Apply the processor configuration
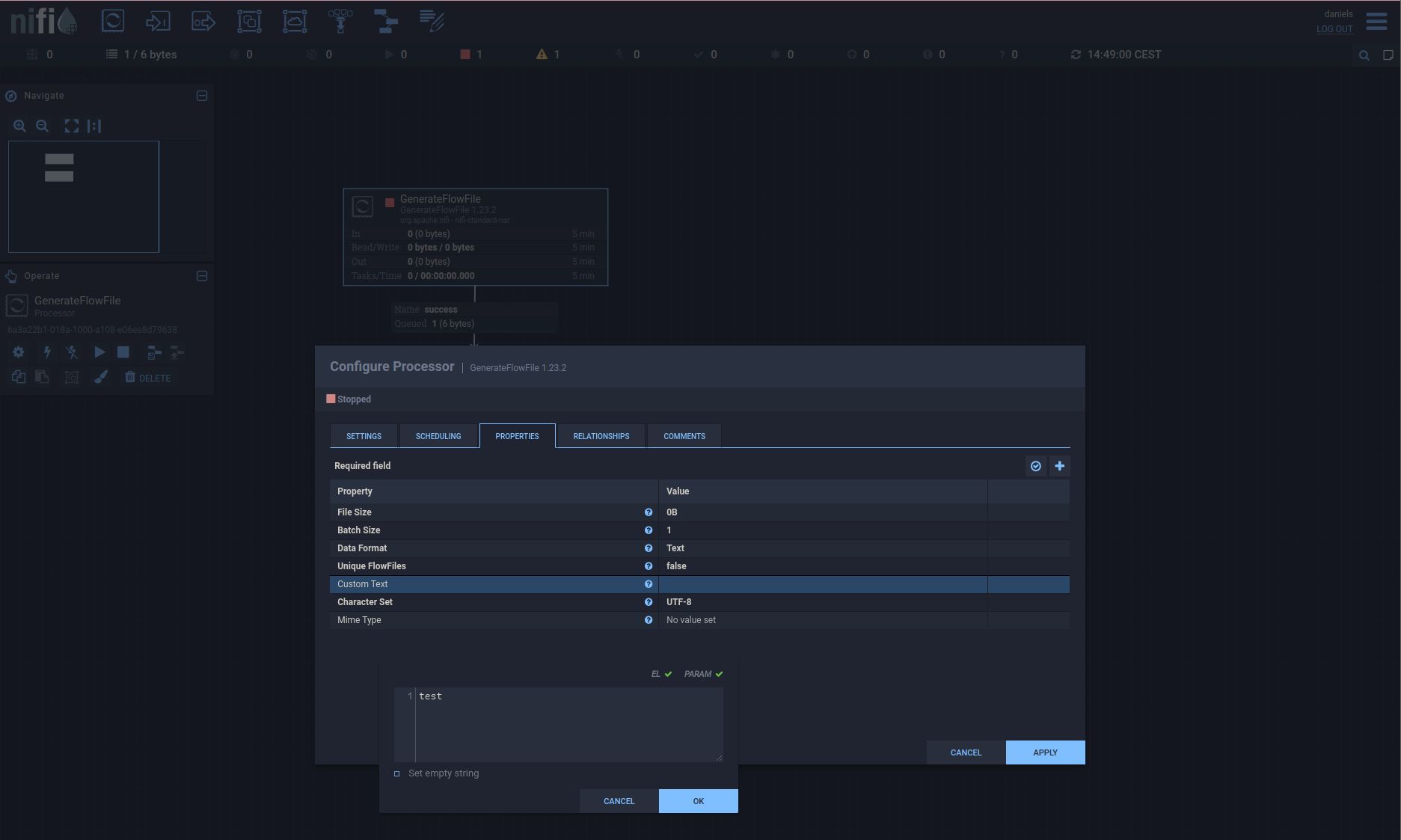 (1045, 752)
